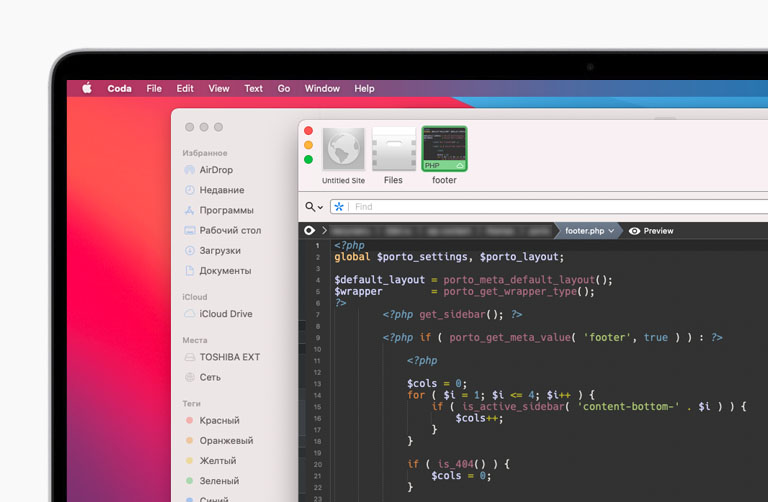Viewport: 768px width, 502px height.
Task: Open Программы in Finder sidebar
Action: [226, 210]
